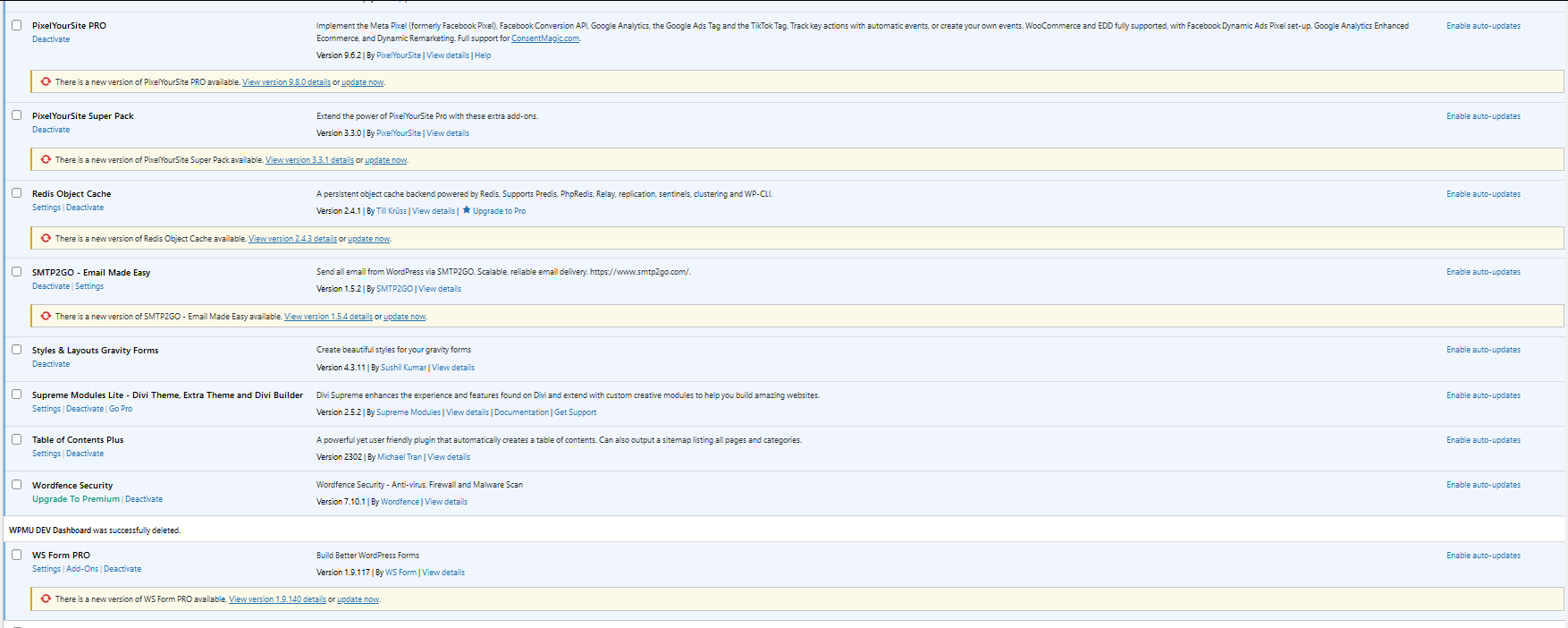This screenshot has height=628, width=1568.
Task: Click the update icon in the SMTP2GO notice
Action: [x=46, y=316]
